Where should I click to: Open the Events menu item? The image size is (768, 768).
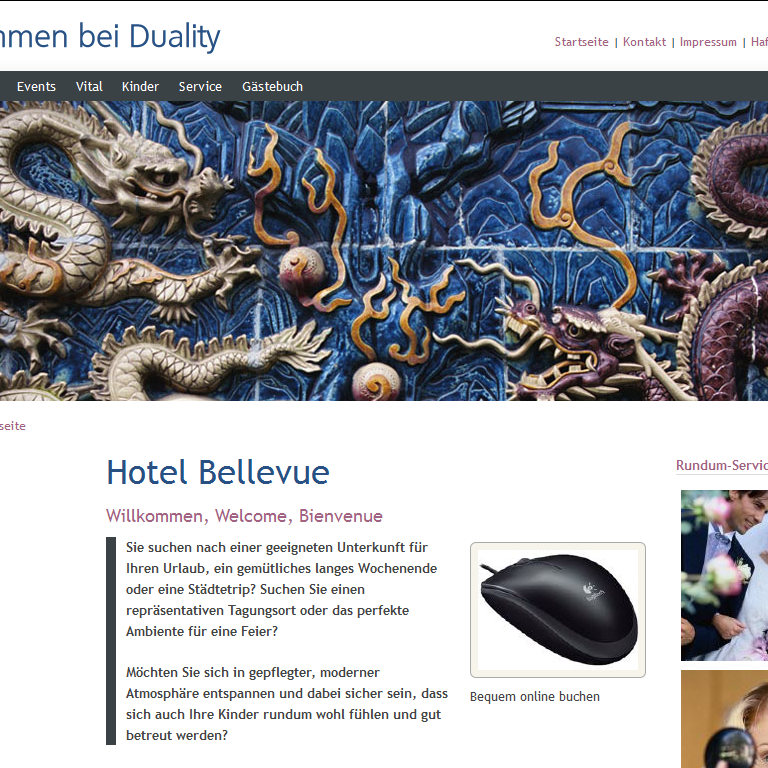click(x=36, y=87)
